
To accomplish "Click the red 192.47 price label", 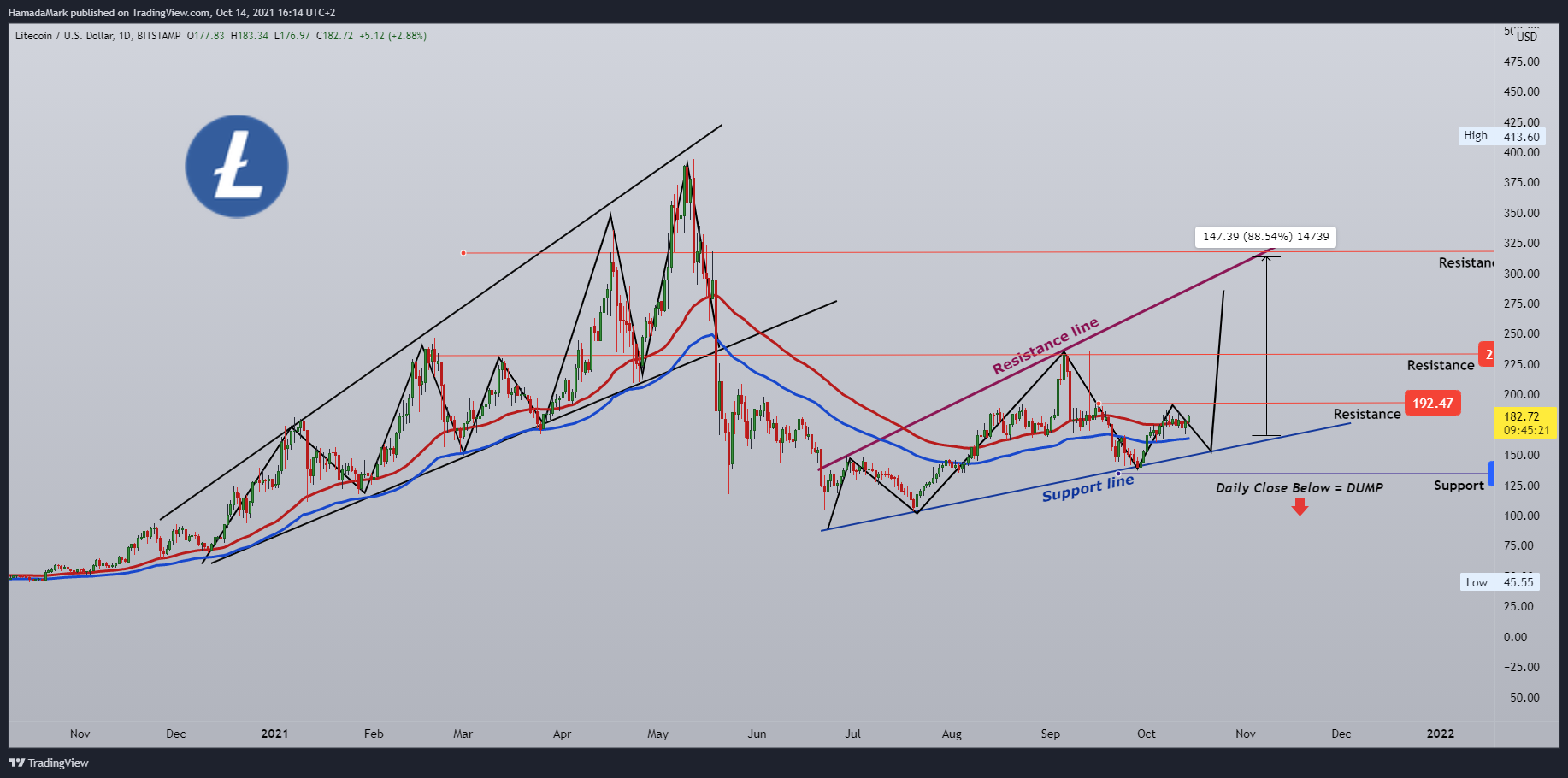I will (1432, 403).
